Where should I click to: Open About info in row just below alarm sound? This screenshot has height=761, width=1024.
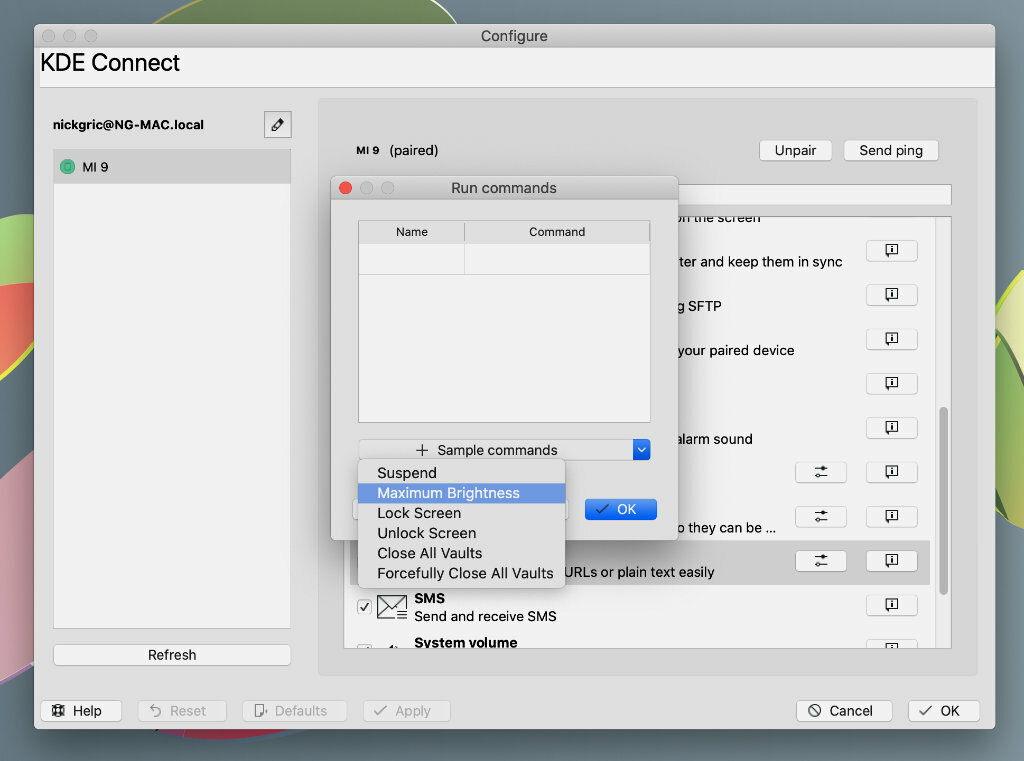(x=891, y=472)
